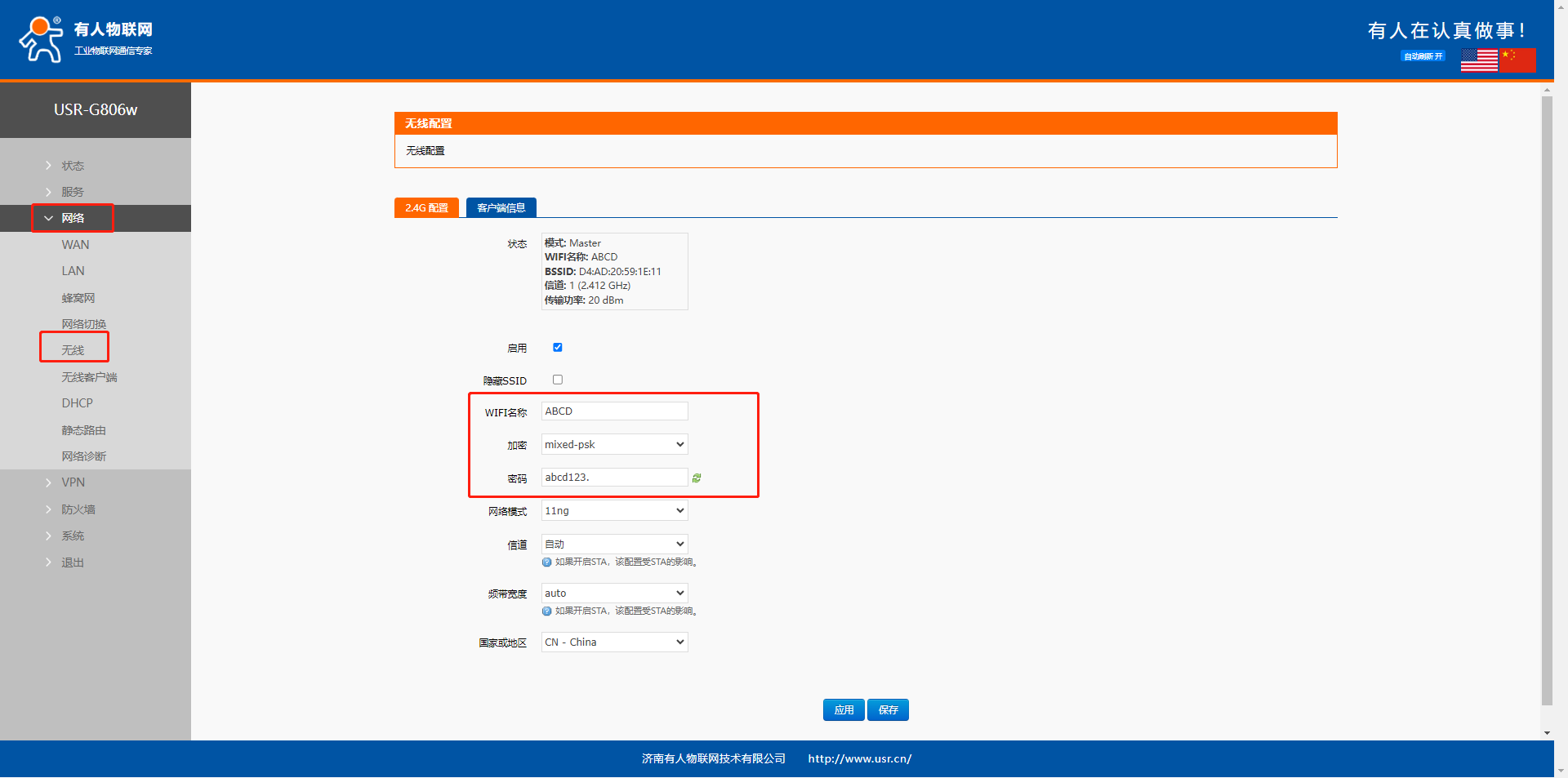Switch language via the US flag icon
The height and width of the screenshot is (778, 1568).
1478,60
